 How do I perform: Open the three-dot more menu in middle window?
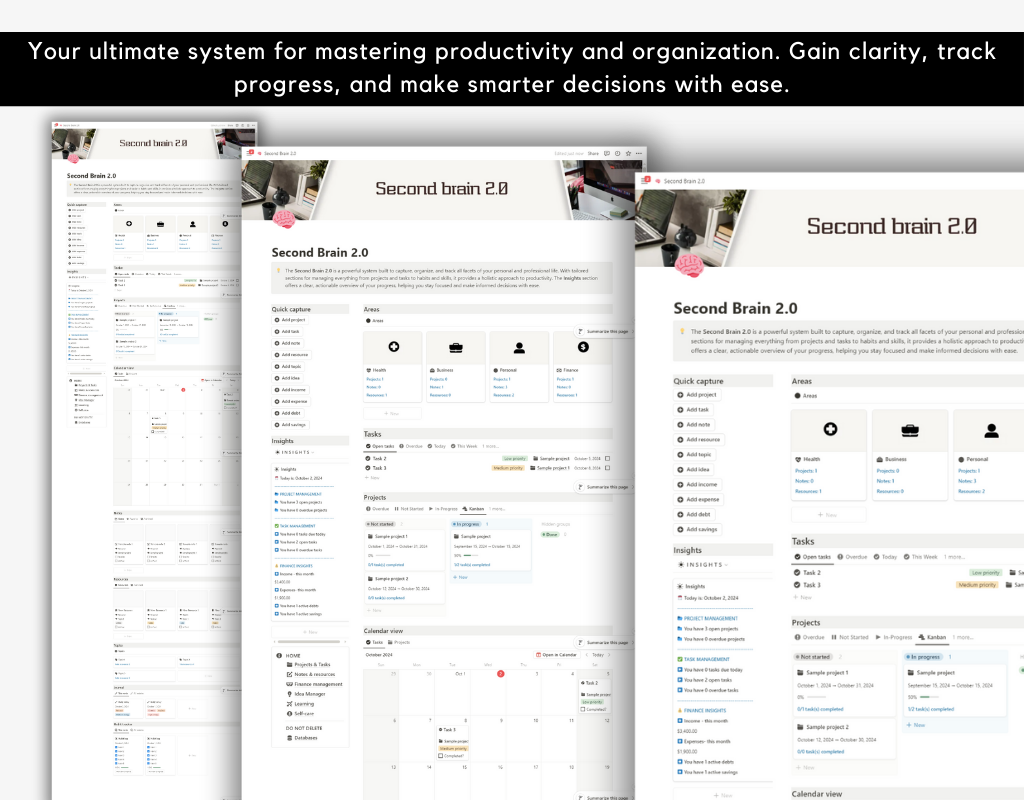pos(639,153)
